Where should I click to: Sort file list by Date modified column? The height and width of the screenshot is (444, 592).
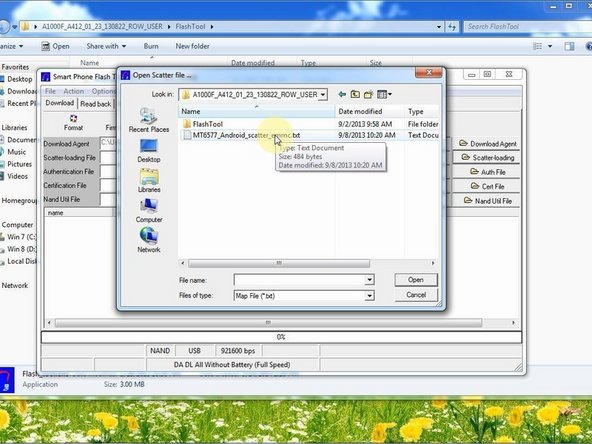coord(370,111)
